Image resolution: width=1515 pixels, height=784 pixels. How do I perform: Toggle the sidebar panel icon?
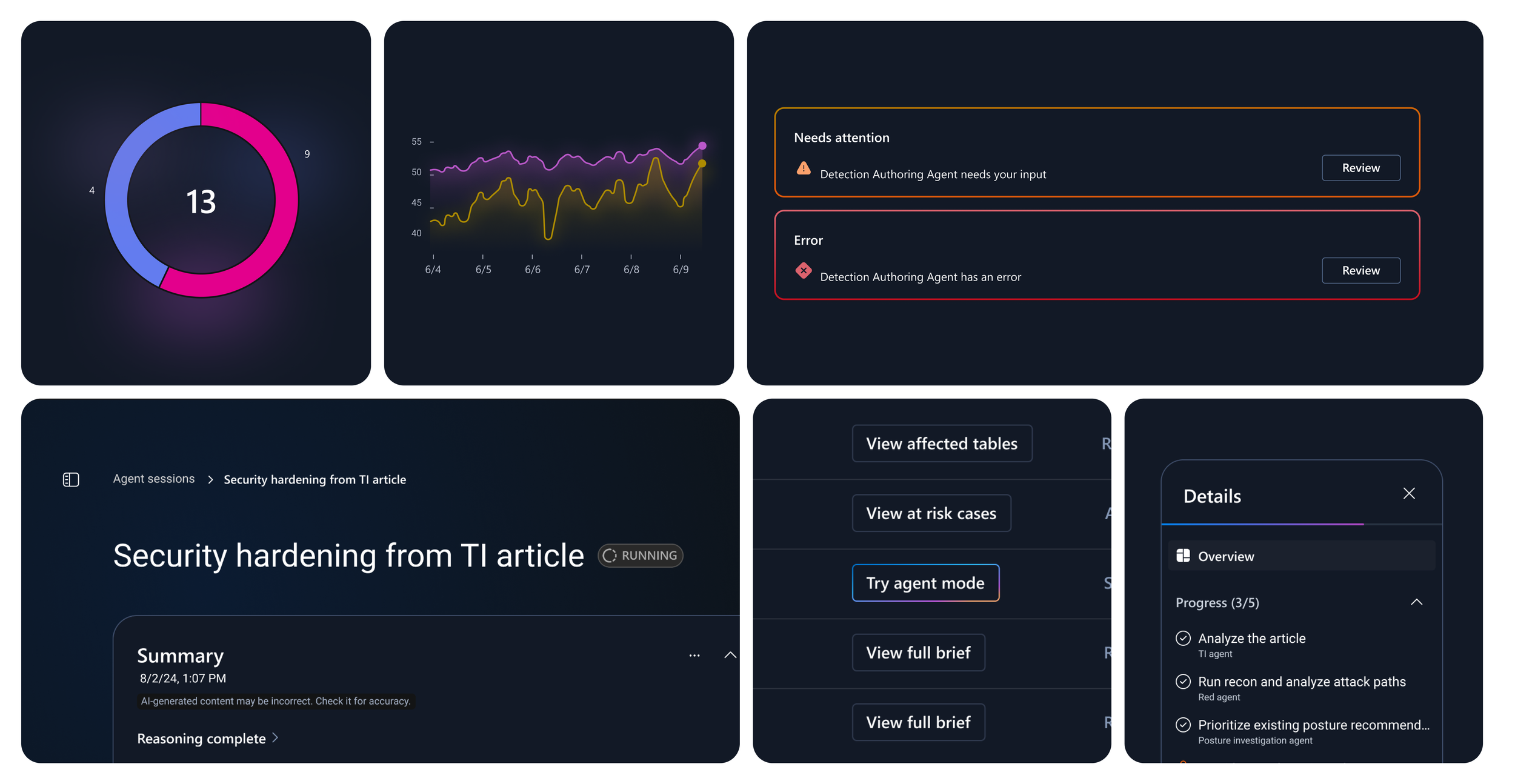(x=71, y=480)
